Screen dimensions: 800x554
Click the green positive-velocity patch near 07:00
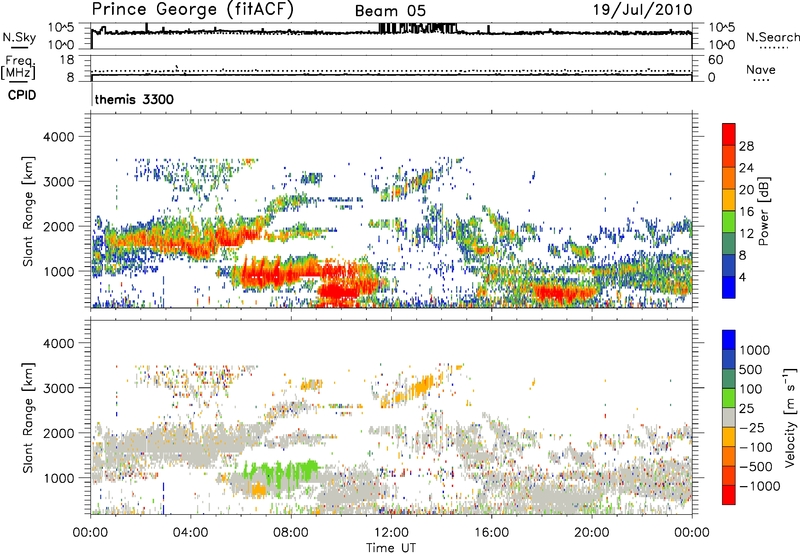281,473
